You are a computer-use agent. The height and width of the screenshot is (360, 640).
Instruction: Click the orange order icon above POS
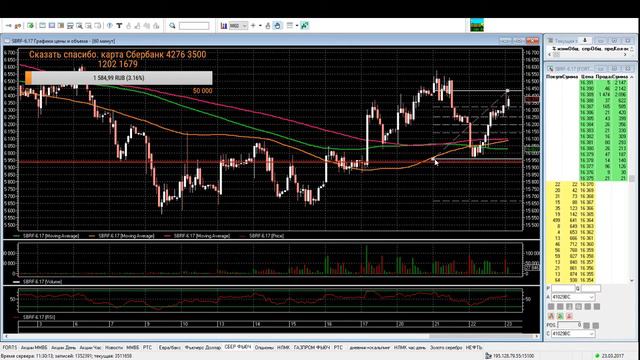tap(551, 316)
